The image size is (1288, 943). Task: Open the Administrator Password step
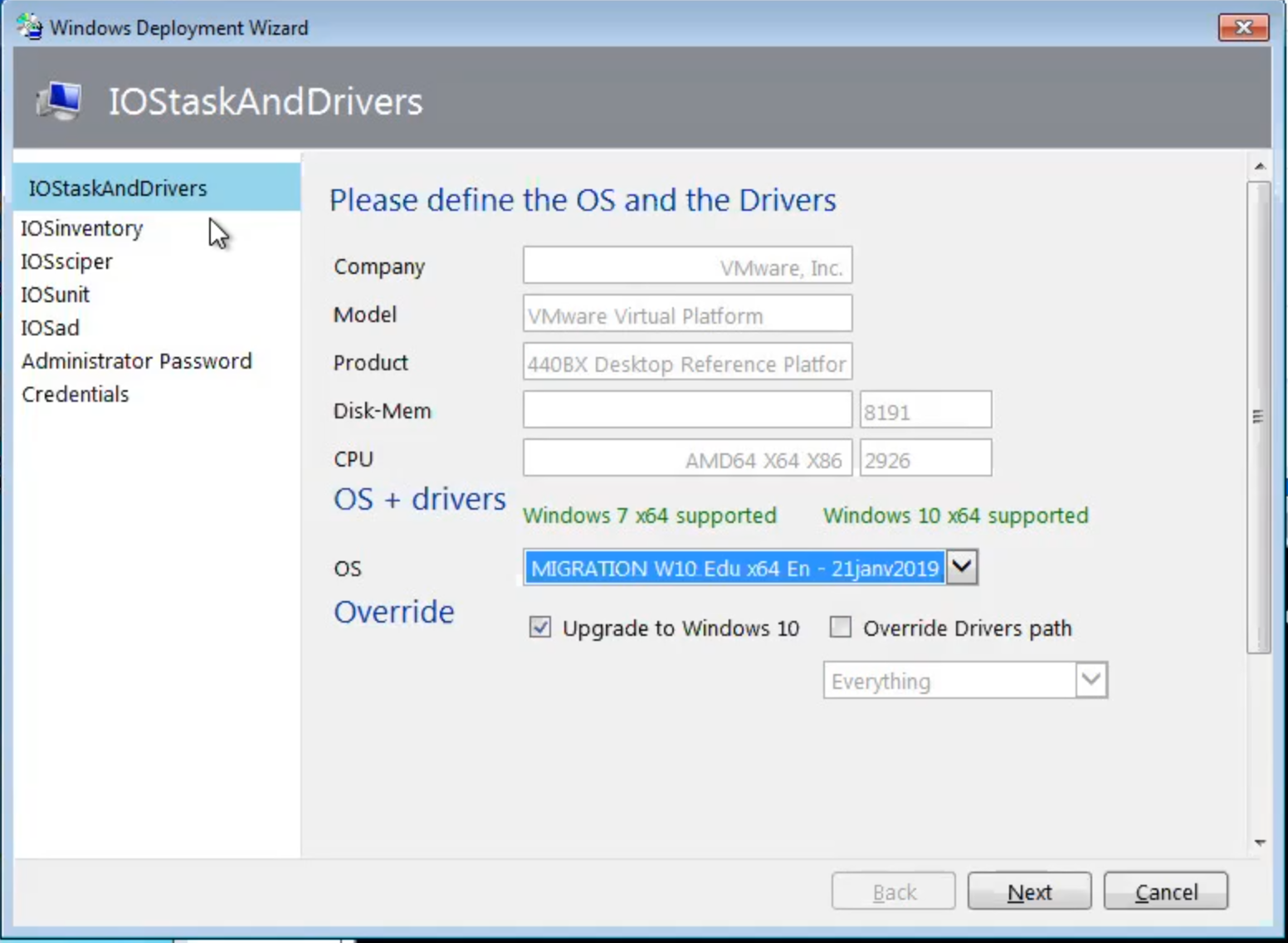(x=136, y=361)
